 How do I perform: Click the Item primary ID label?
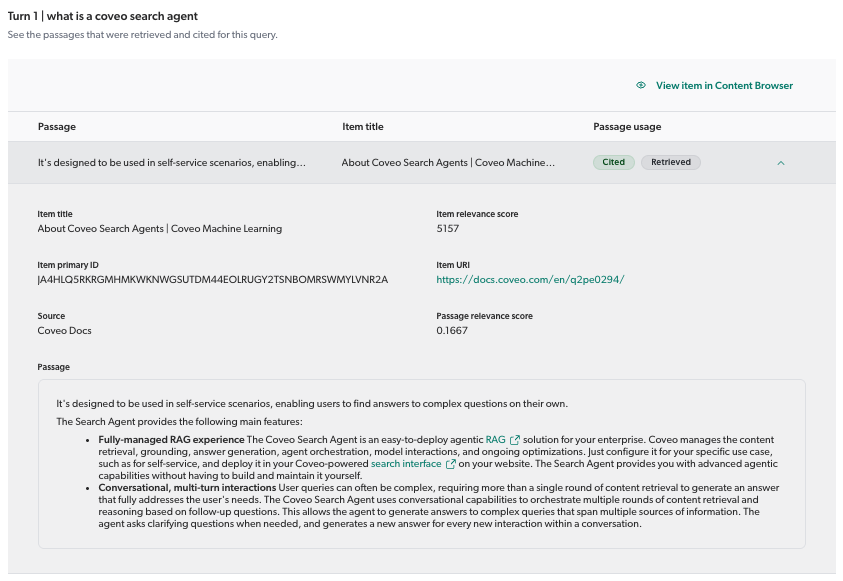(x=68, y=265)
